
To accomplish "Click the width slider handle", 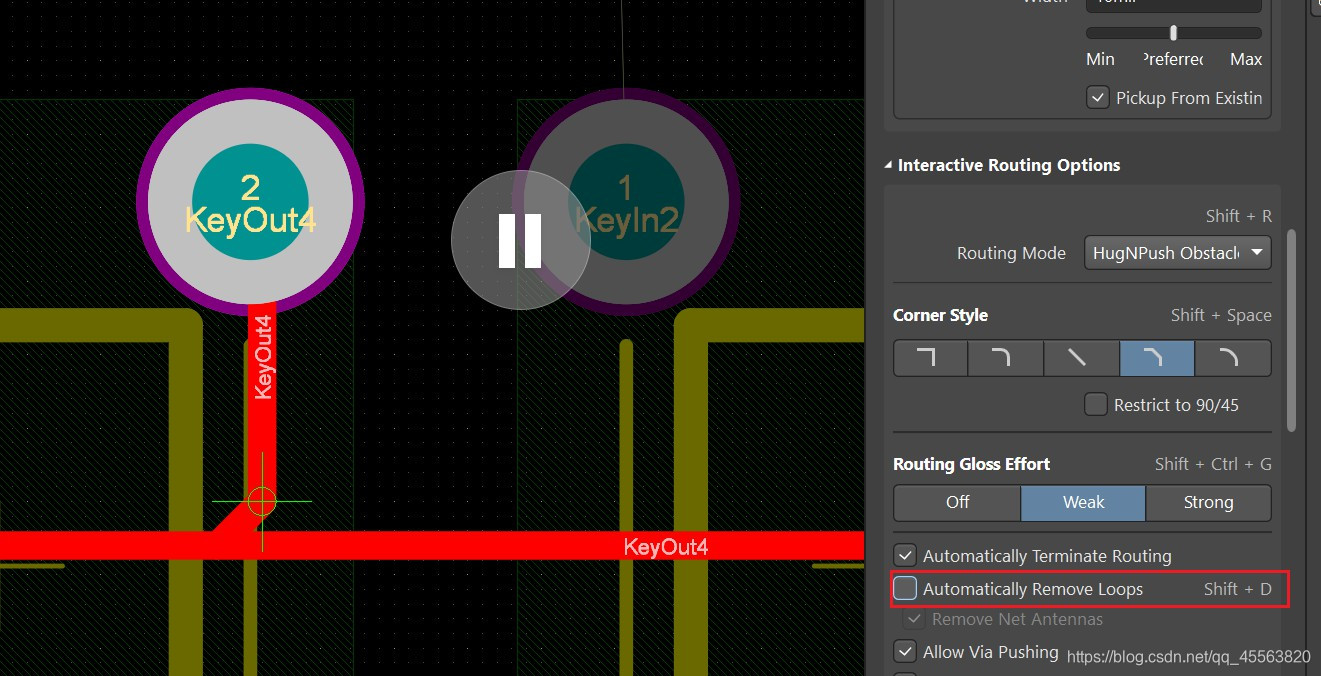I will coord(1173,32).
